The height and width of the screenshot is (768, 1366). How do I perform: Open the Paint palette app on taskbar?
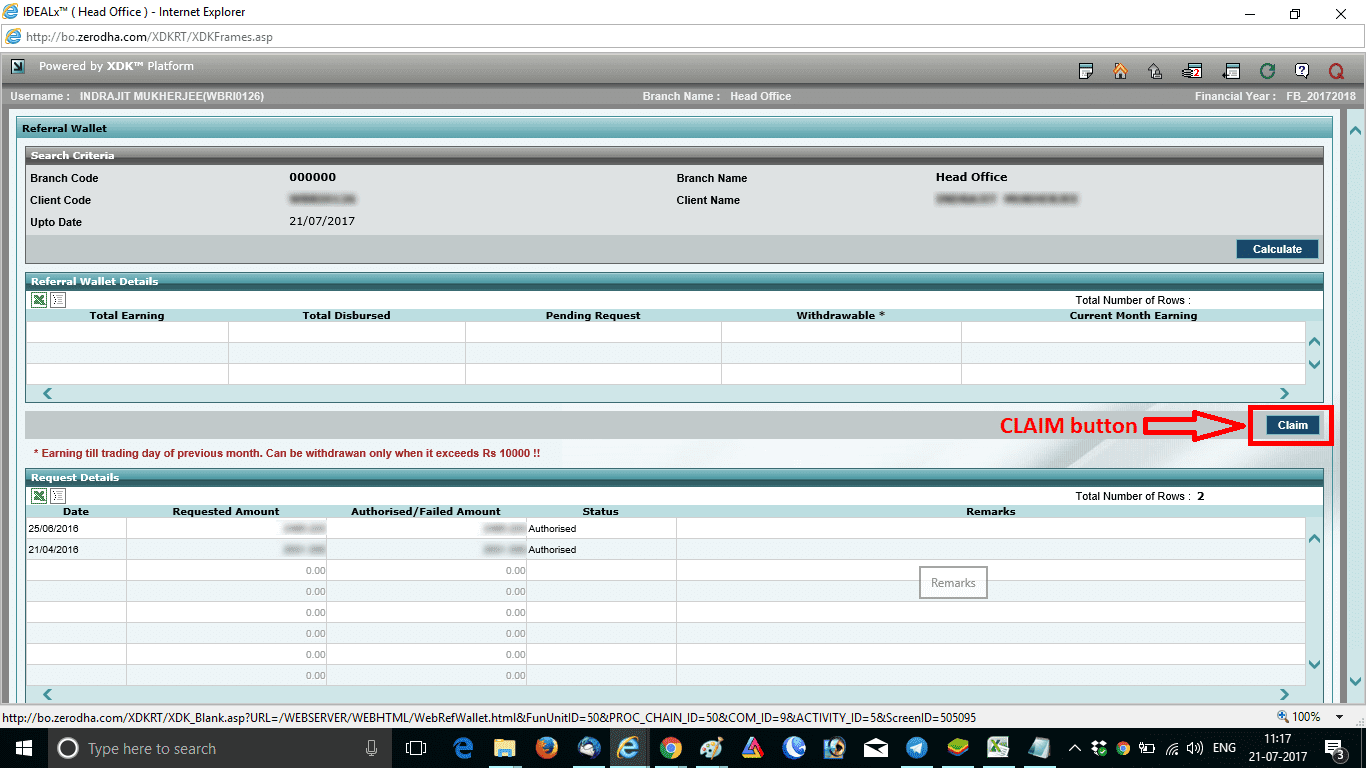point(711,748)
